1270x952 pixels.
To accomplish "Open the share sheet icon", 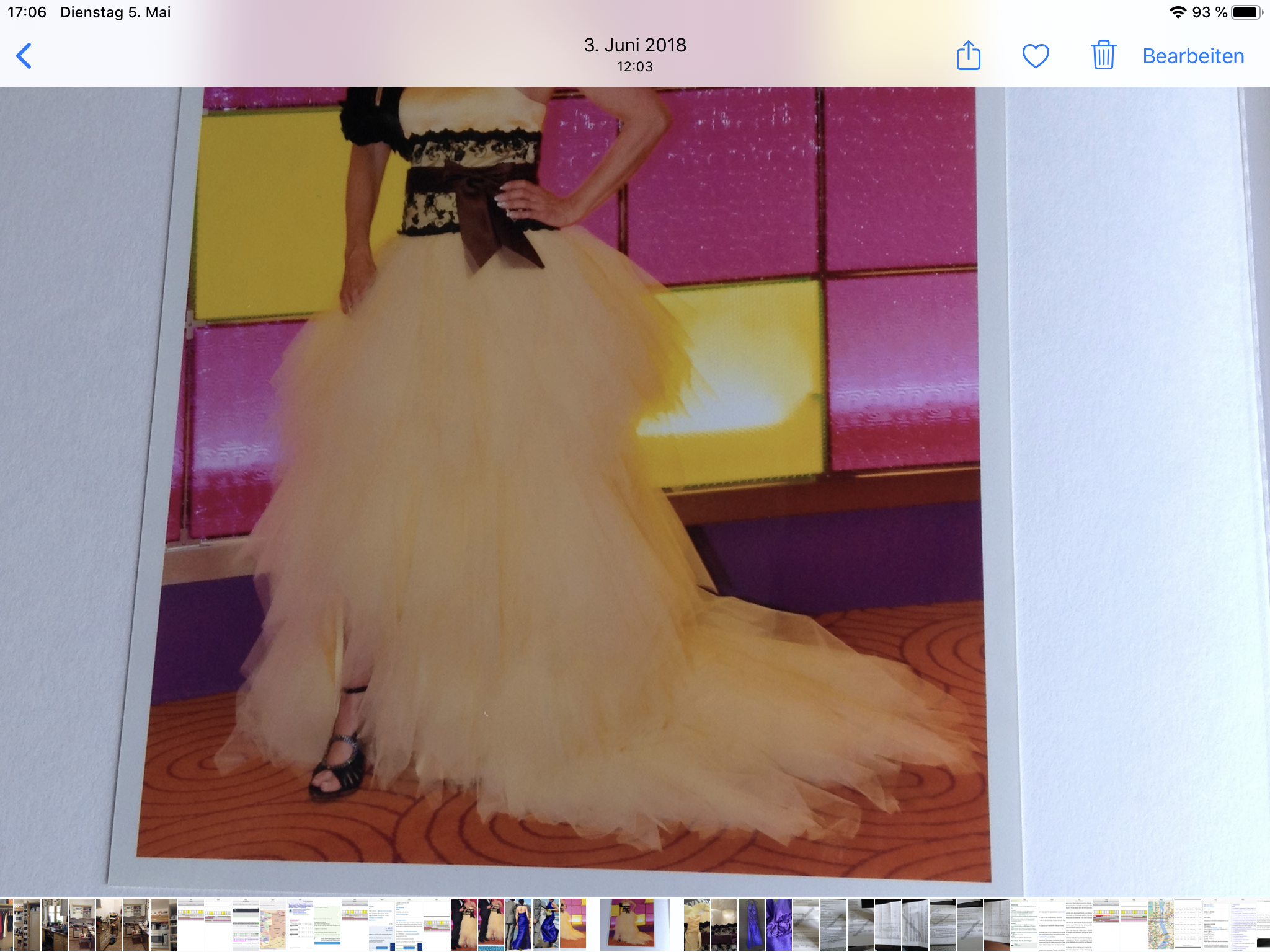I will click(x=968, y=56).
